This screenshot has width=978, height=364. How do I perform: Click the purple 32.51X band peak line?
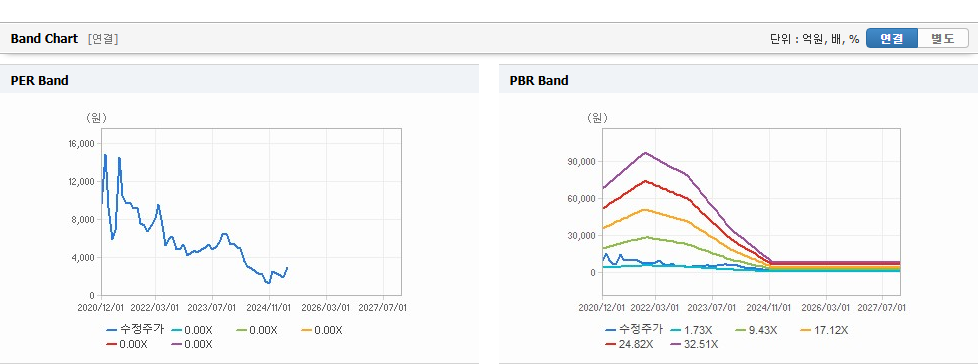(x=646, y=153)
